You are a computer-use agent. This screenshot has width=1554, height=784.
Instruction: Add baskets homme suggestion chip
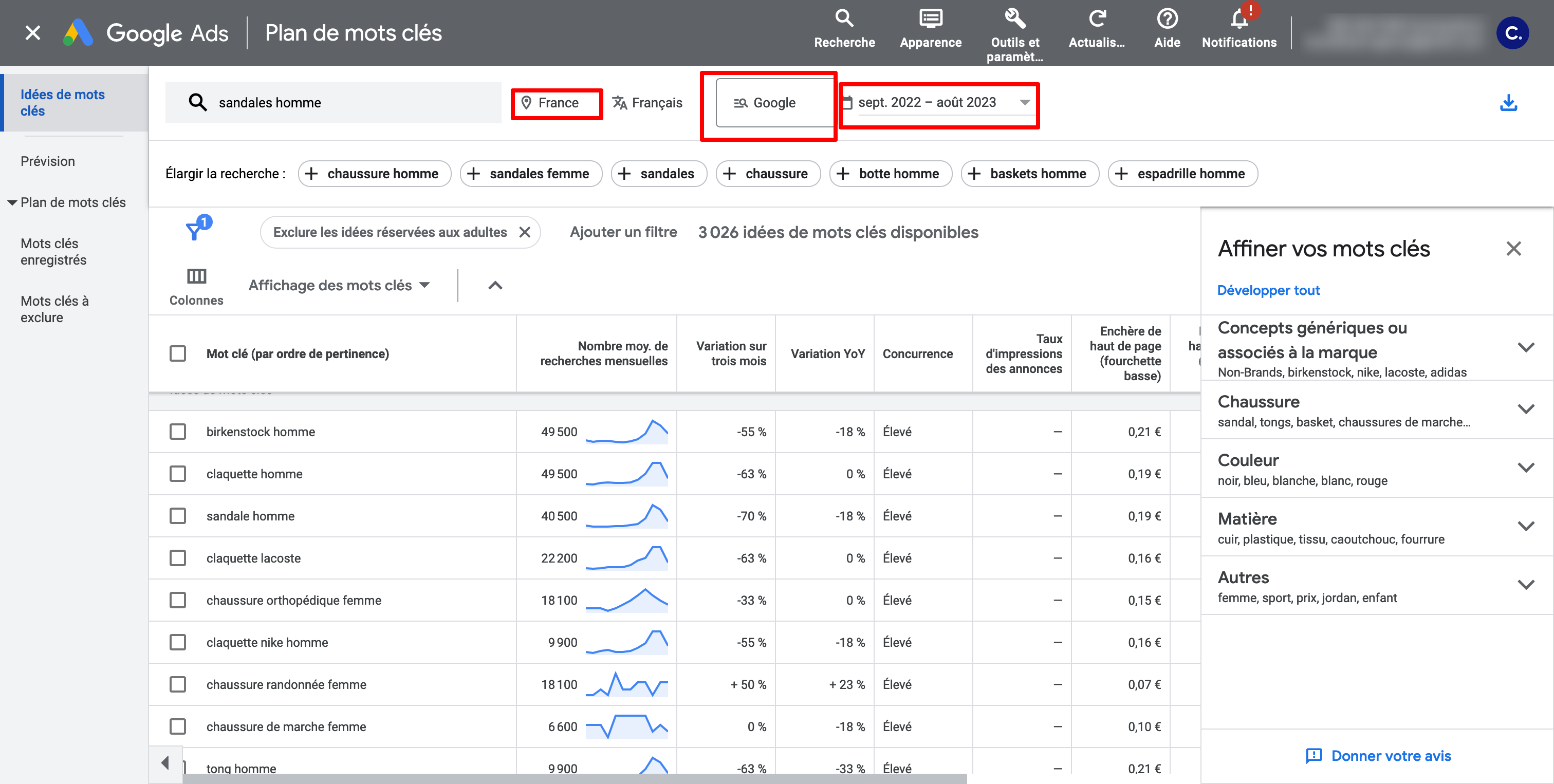click(1030, 174)
